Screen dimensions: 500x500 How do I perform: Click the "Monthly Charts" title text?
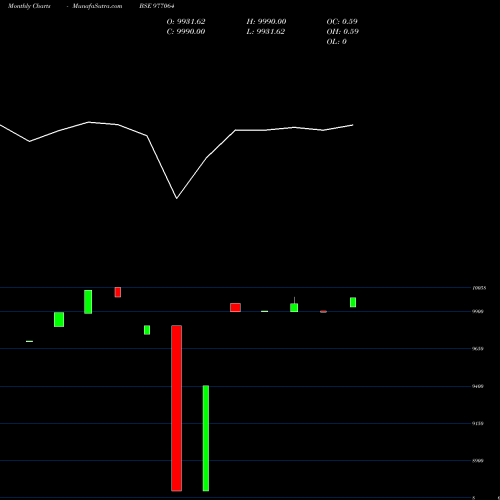(x=29, y=6)
